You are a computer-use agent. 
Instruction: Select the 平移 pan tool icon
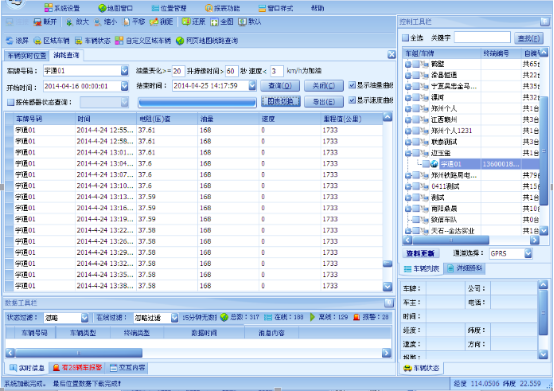126,22
